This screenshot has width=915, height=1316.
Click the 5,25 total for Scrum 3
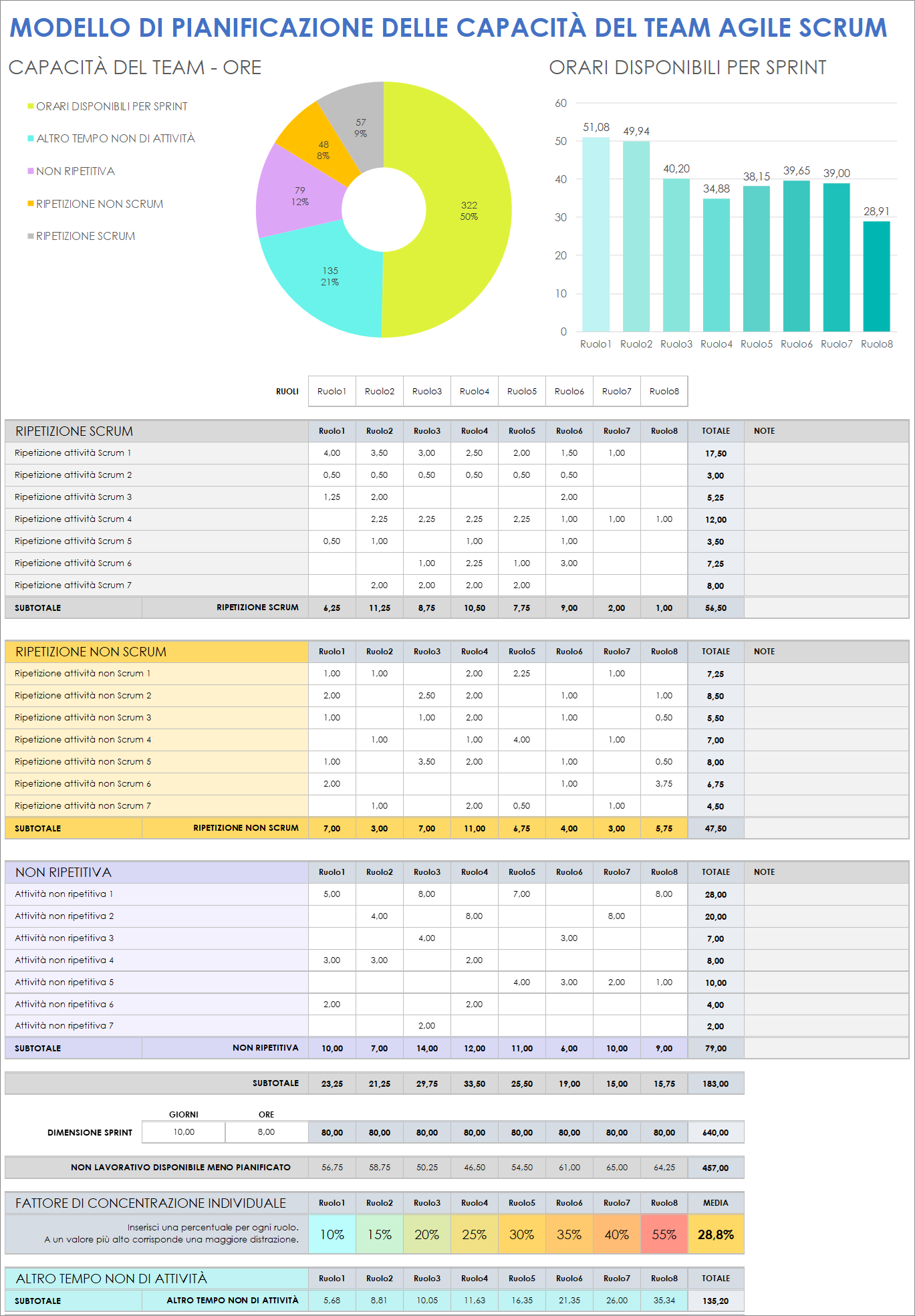point(716,497)
